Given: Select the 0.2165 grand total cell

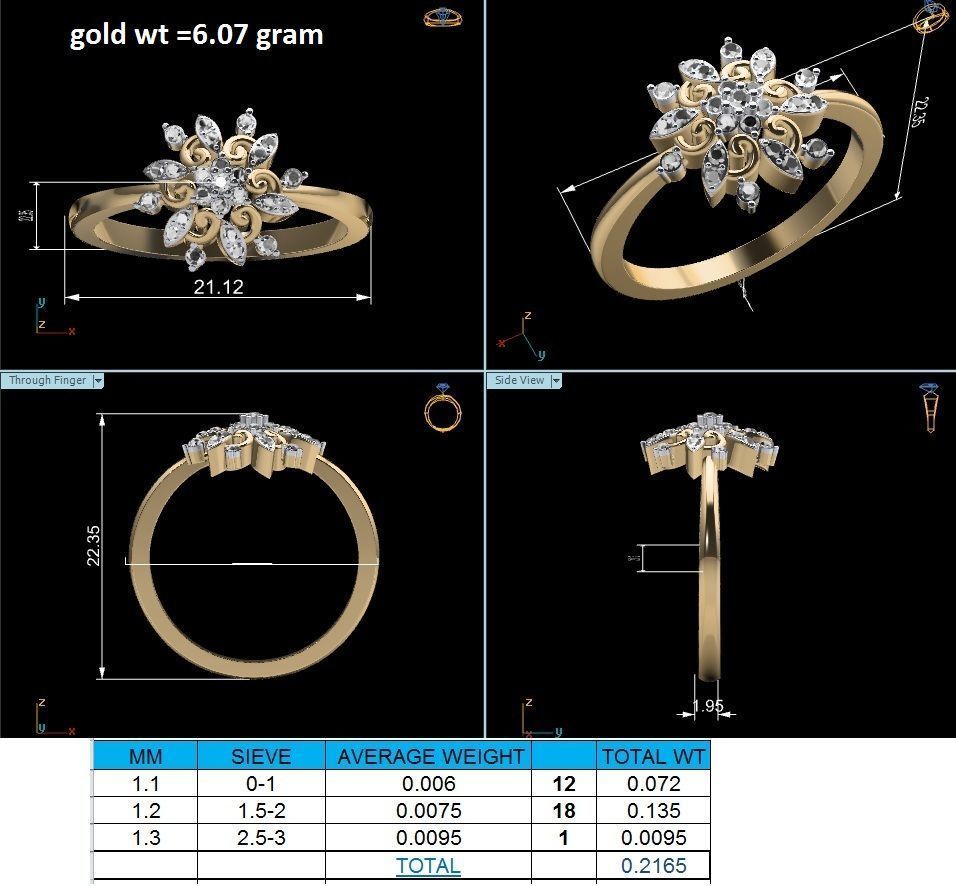Looking at the screenshot, I should (654, 865).
